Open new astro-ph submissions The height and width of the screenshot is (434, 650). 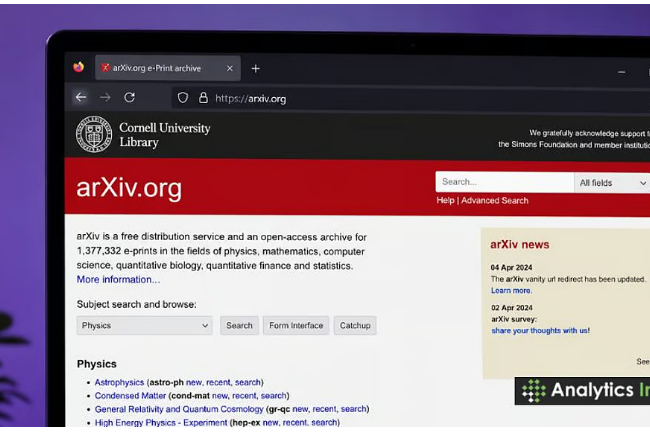tap(194, 382)
